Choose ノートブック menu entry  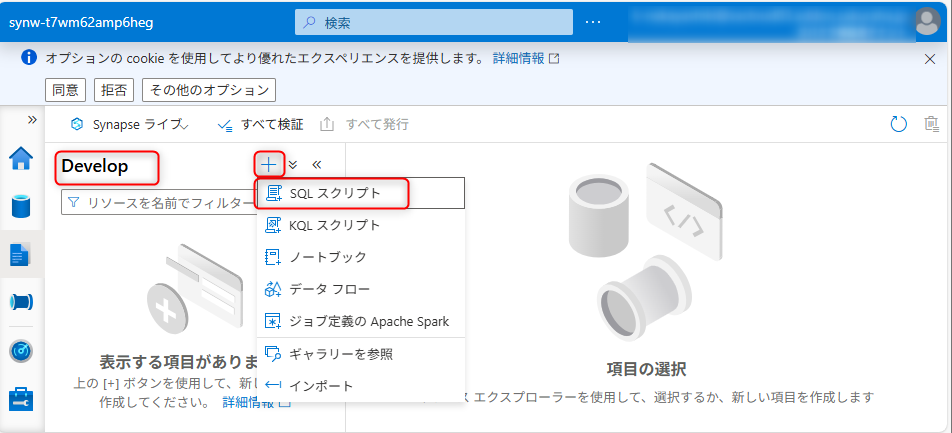[328, 257]
